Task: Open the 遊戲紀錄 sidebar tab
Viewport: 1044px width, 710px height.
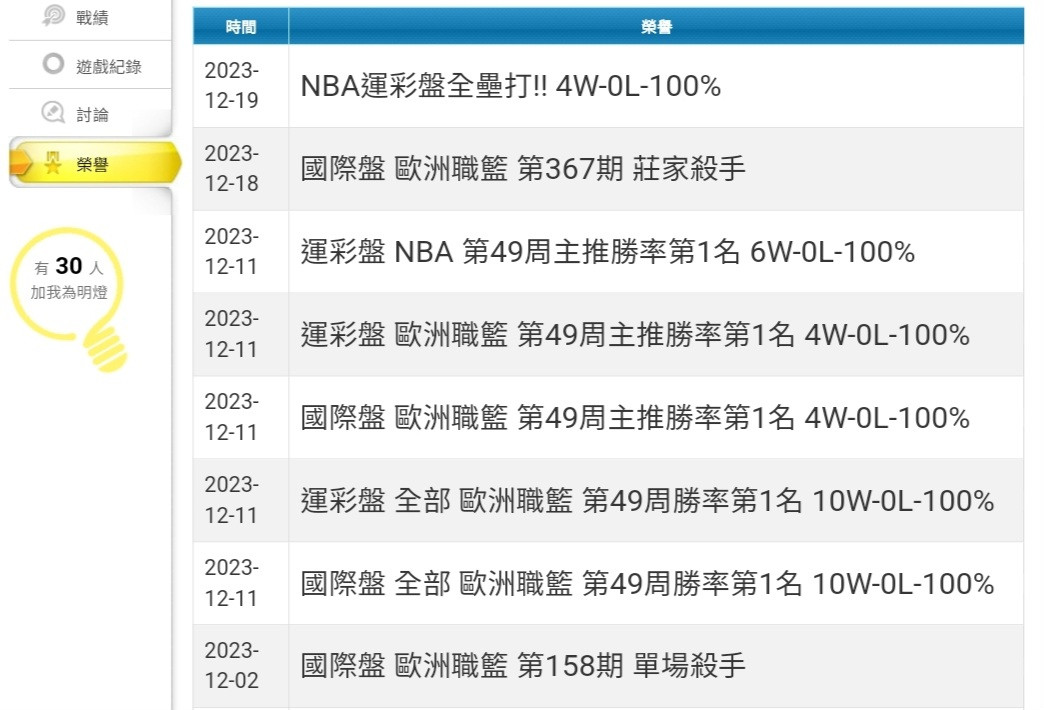Action: pyautogui.click(x=90, y=65)
